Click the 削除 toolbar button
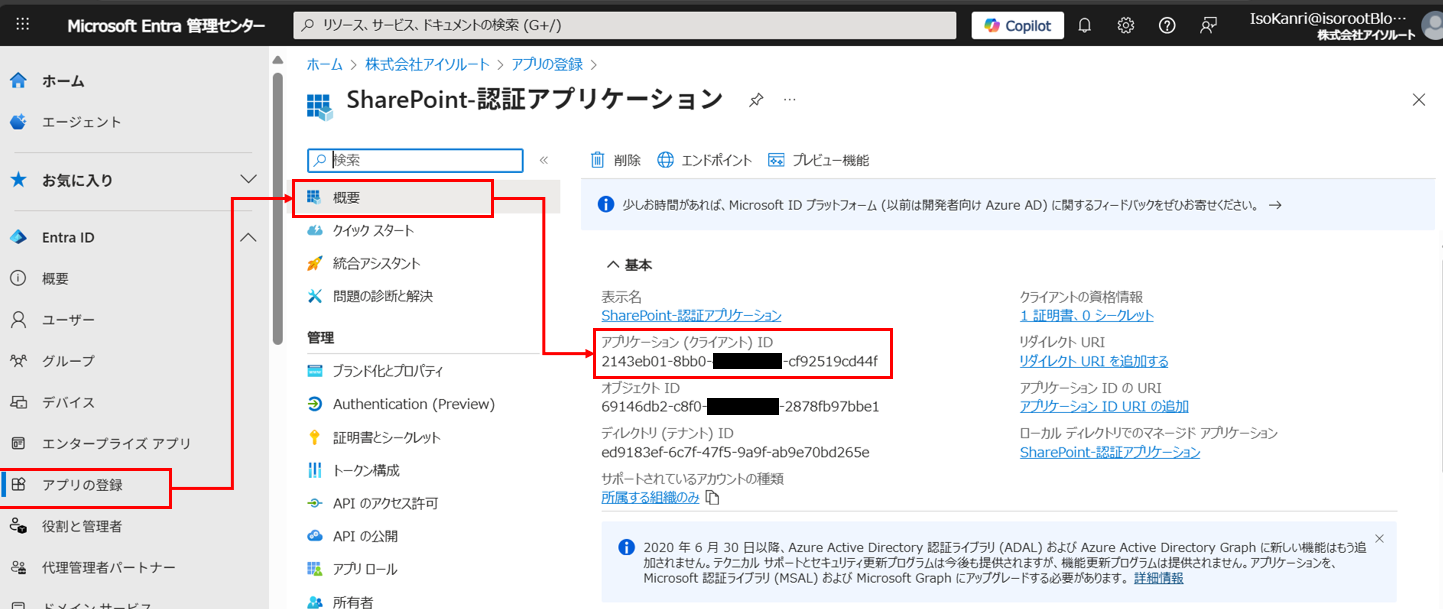 (x=615, y=160)
